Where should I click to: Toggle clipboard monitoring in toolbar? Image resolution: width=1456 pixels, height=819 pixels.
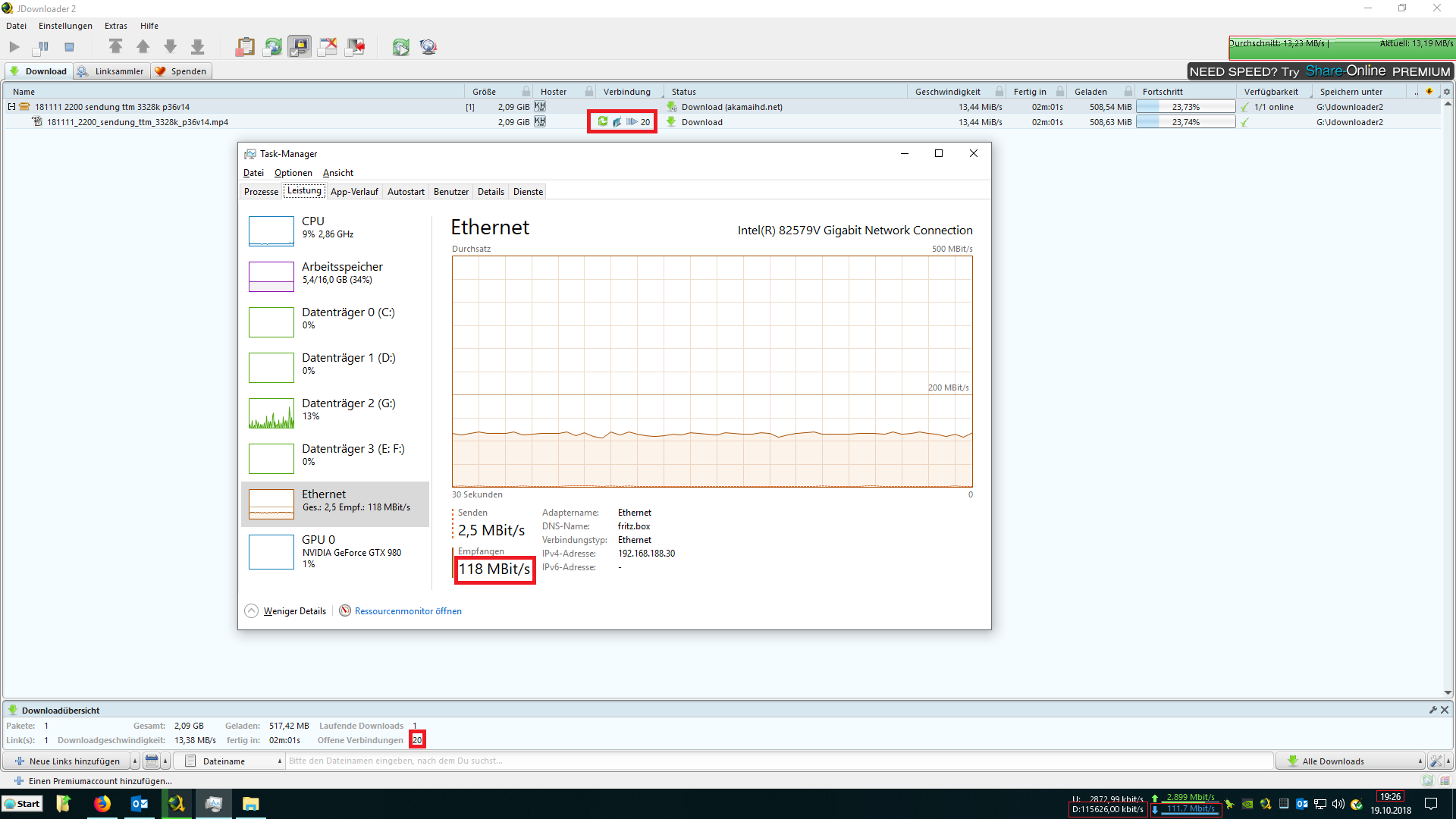244,47
